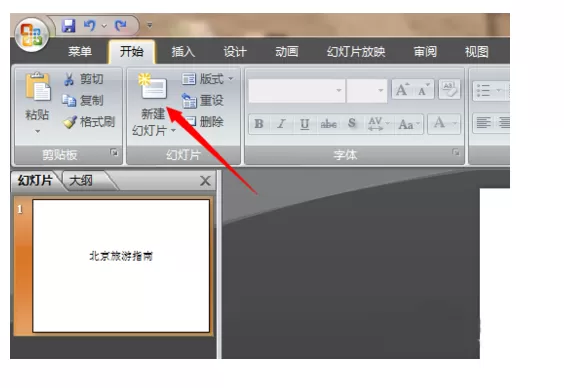This screenshot has width=564, height=388.
Task: Click the Reset (重设) slide button
Action: point(203,100)
